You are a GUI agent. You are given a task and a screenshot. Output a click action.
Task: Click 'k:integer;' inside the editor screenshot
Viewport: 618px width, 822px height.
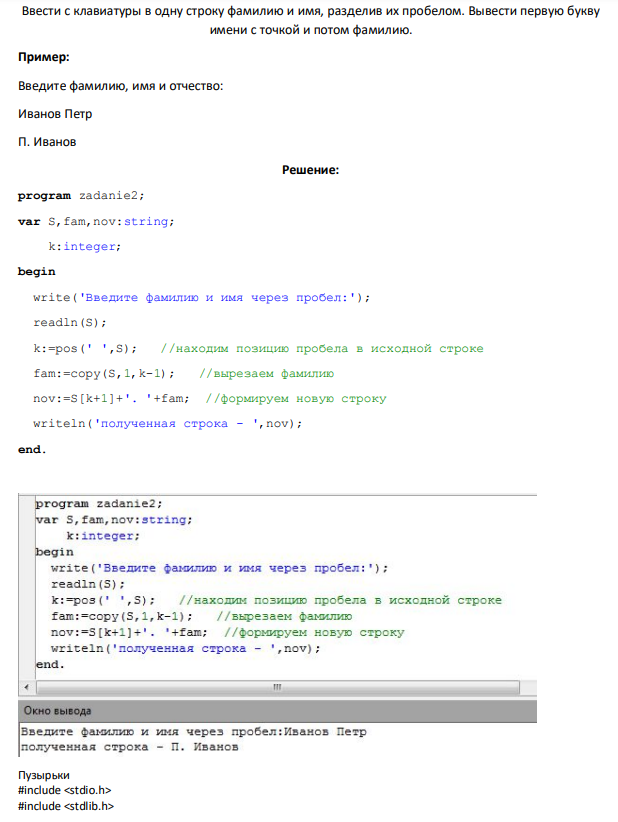click(103, 536)
